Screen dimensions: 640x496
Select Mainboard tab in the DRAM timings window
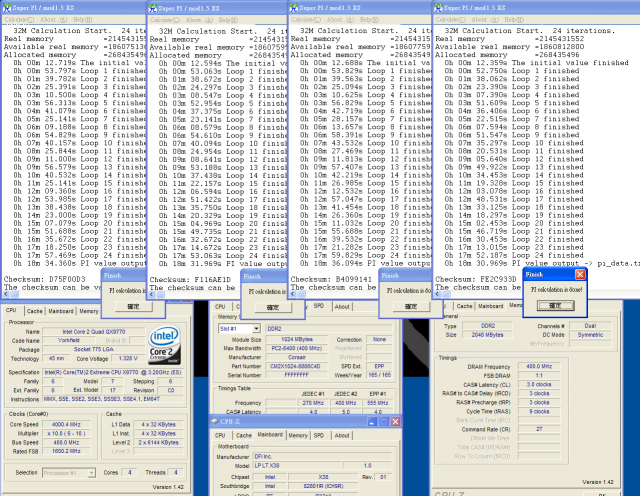(491, 306)
